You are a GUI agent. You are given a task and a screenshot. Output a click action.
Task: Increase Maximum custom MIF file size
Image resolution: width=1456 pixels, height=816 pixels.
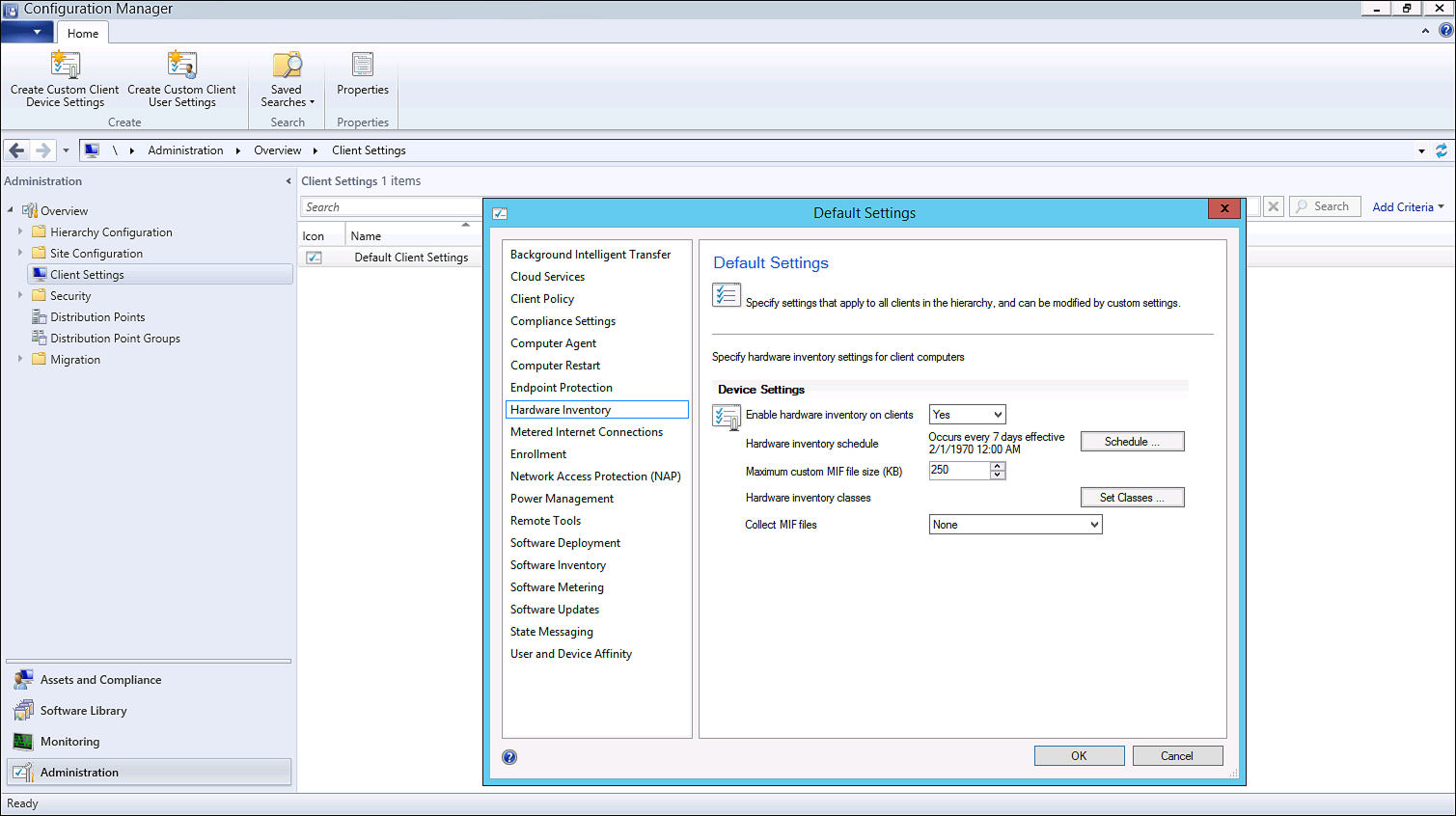click(999, 467)
